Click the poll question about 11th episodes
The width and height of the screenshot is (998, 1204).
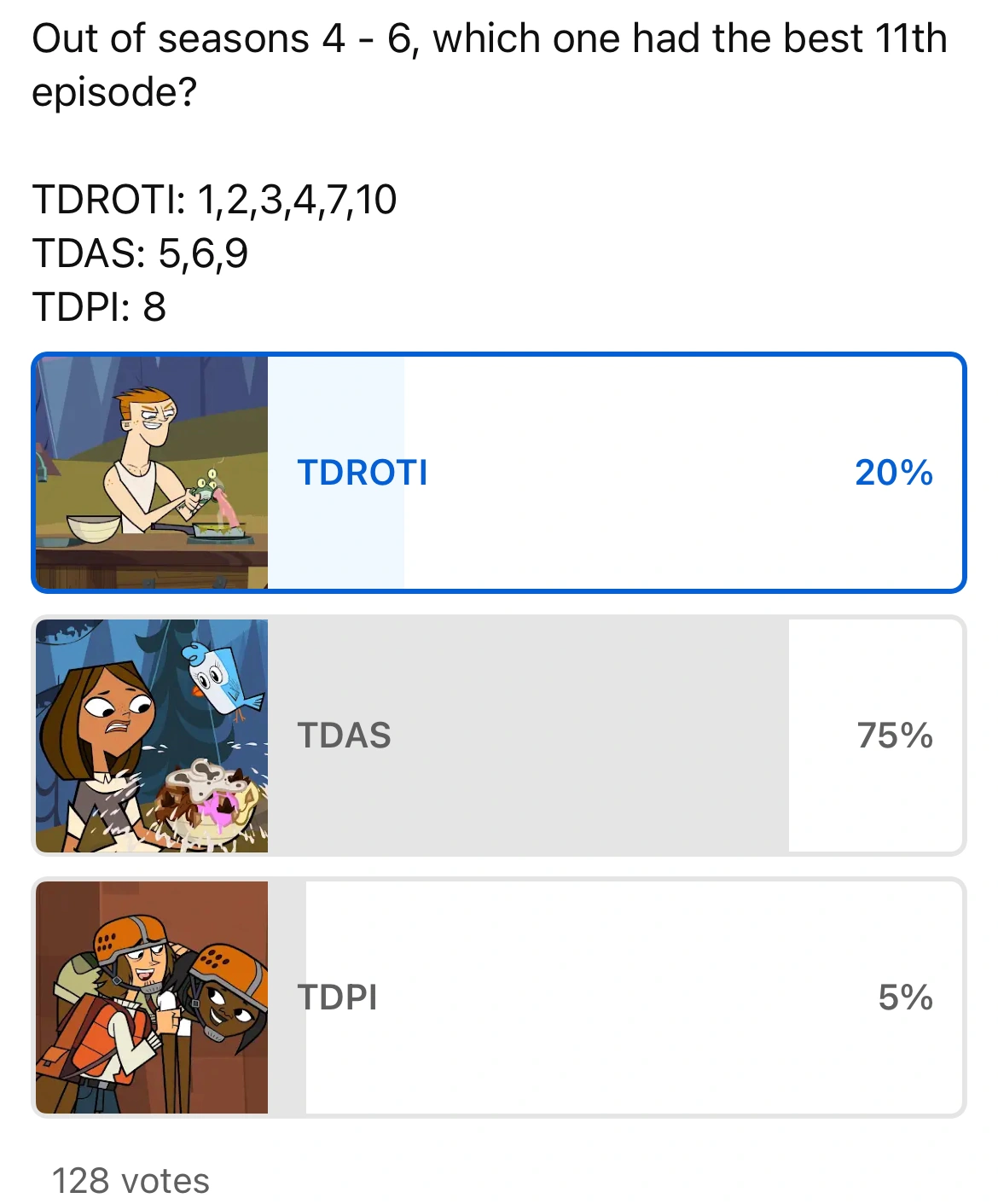(x=489, y=65)
